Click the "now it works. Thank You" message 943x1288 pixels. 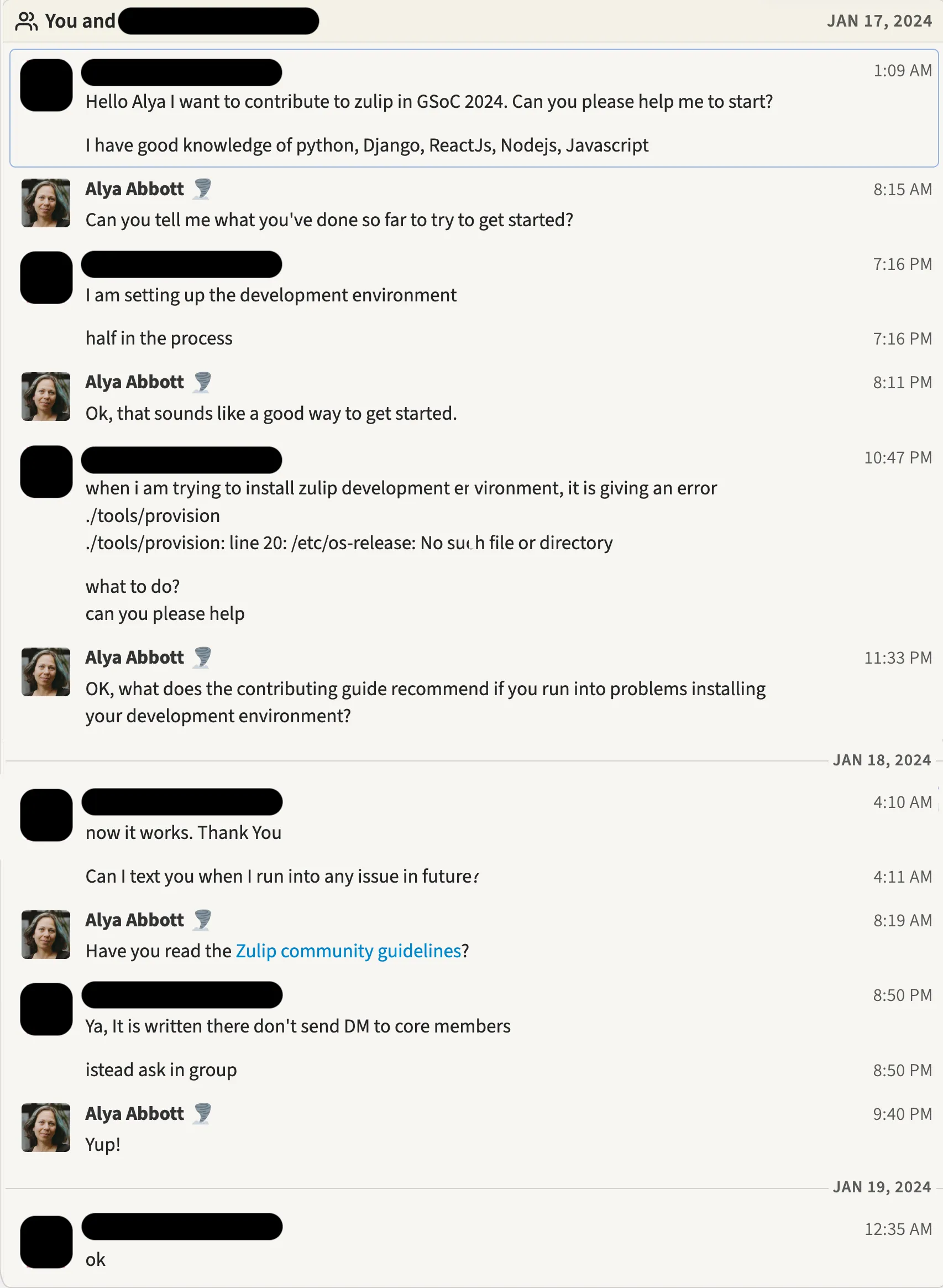point(183,833)
